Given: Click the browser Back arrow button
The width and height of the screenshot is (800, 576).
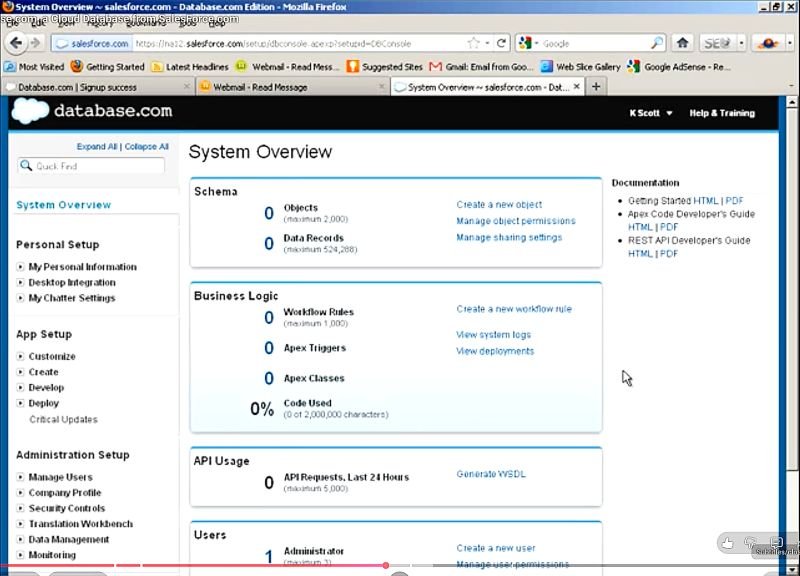Looking at the screenshot, I should (x=16, y=43).
